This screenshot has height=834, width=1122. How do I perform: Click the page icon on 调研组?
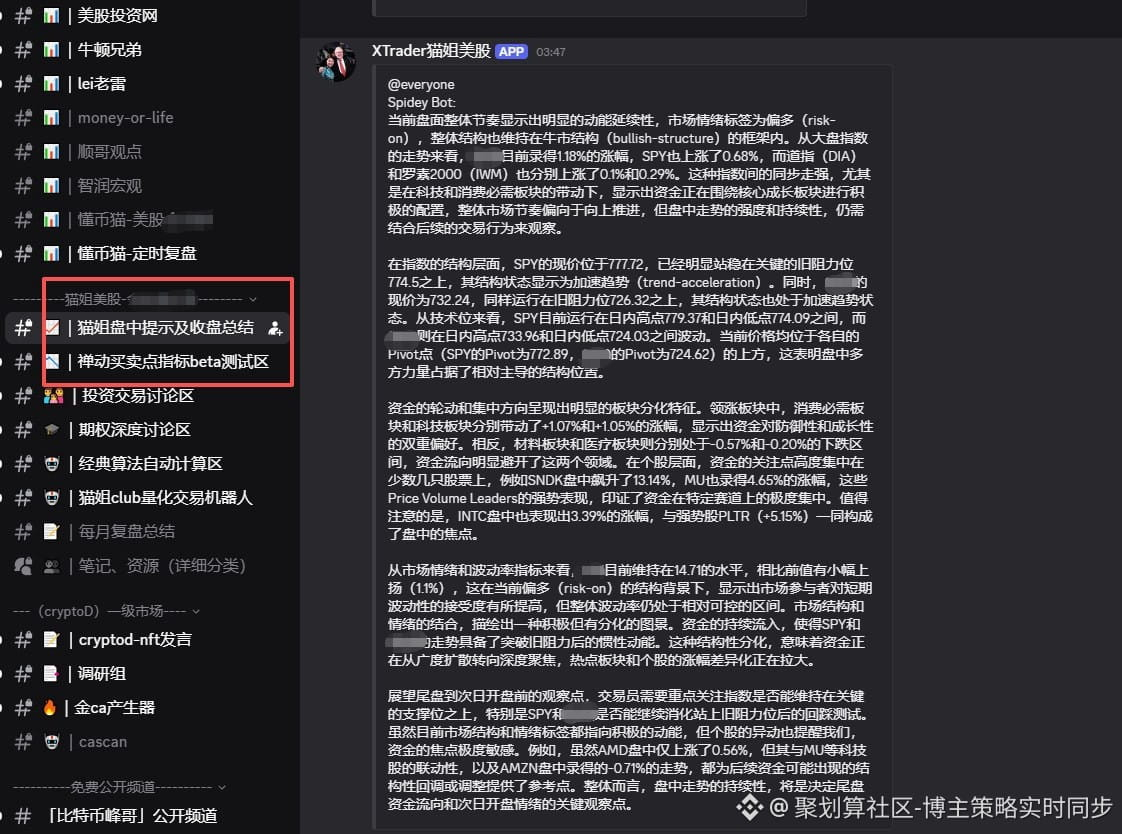click(52, 674)
